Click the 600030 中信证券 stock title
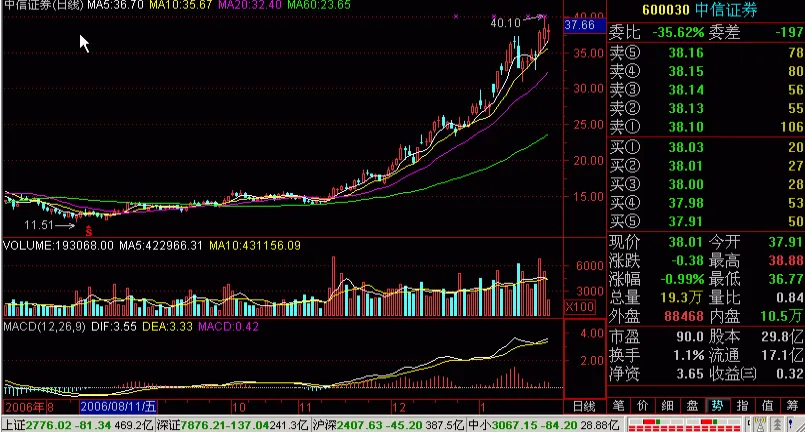Viewport: 805px width, 432px height. 699,10
